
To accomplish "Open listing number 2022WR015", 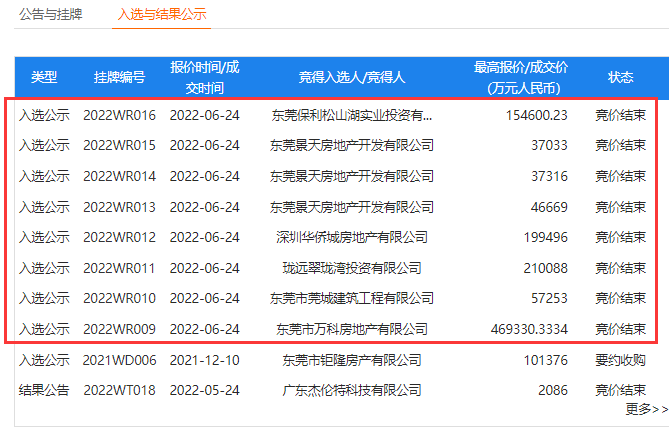I will click(x=119, y=145).
